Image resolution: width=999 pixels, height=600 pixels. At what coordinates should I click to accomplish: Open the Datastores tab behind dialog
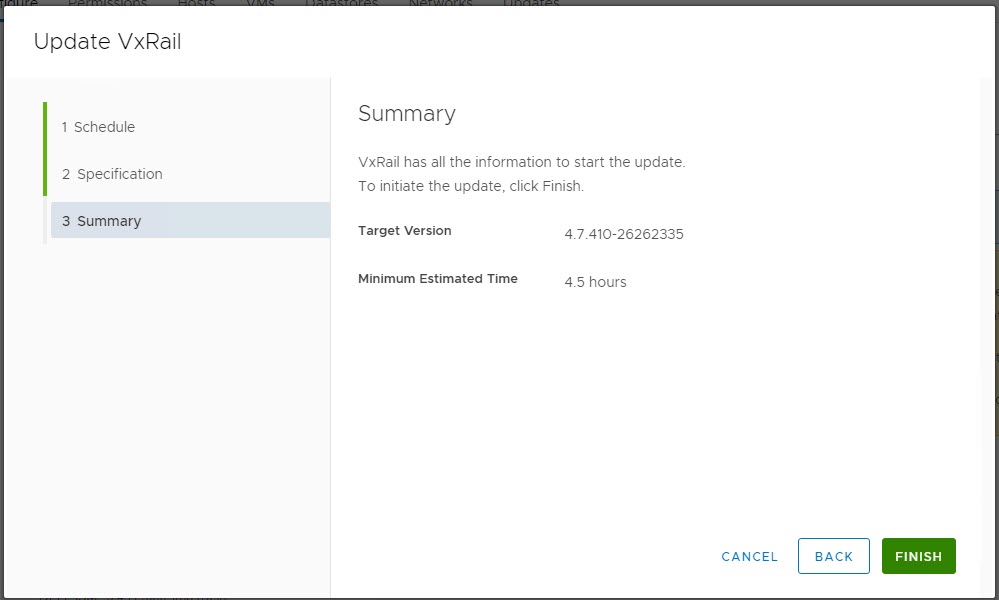pos(341,3)
